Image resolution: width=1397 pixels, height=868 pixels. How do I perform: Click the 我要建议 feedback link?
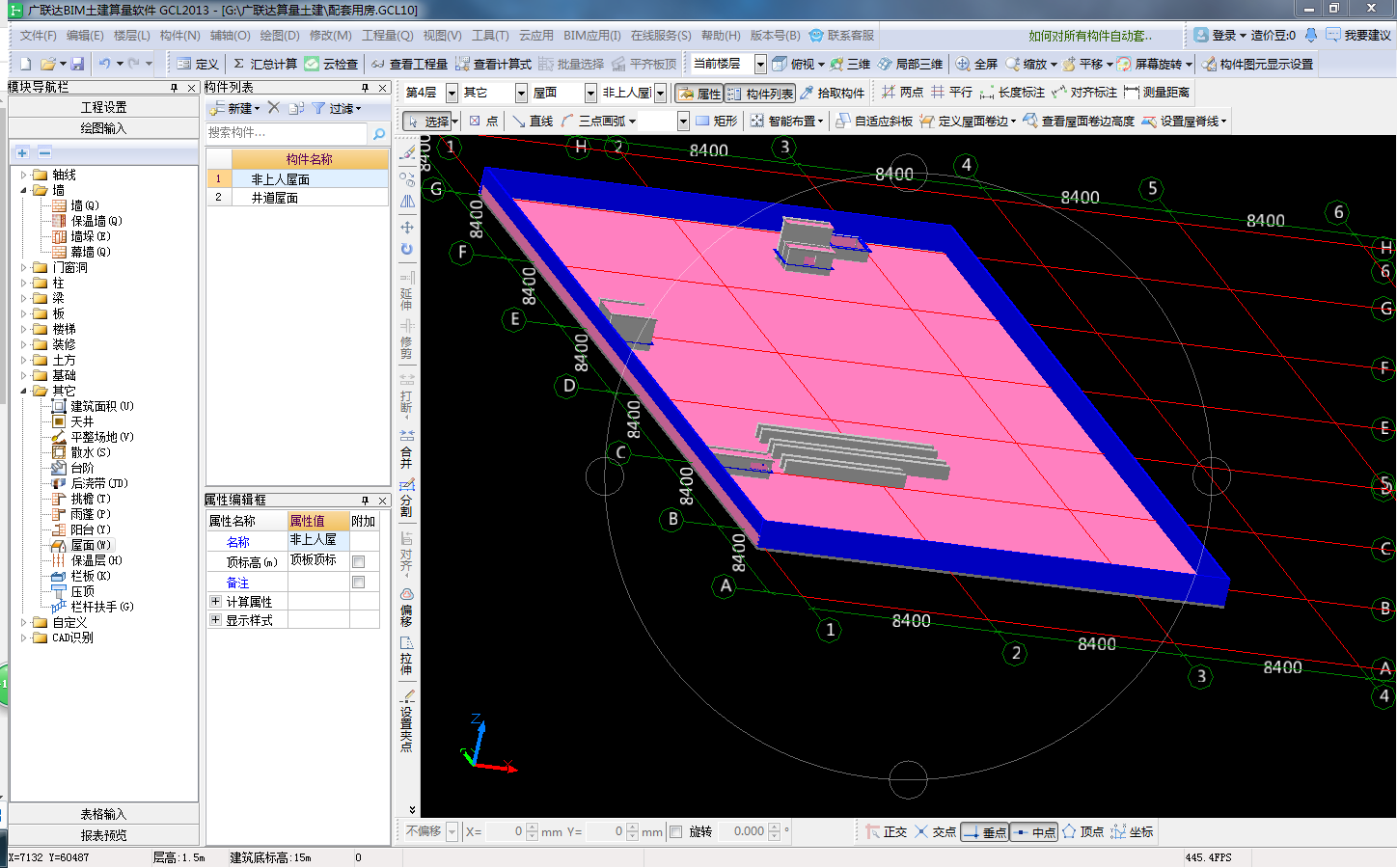pyautogui.click(x=1358, y=35)
